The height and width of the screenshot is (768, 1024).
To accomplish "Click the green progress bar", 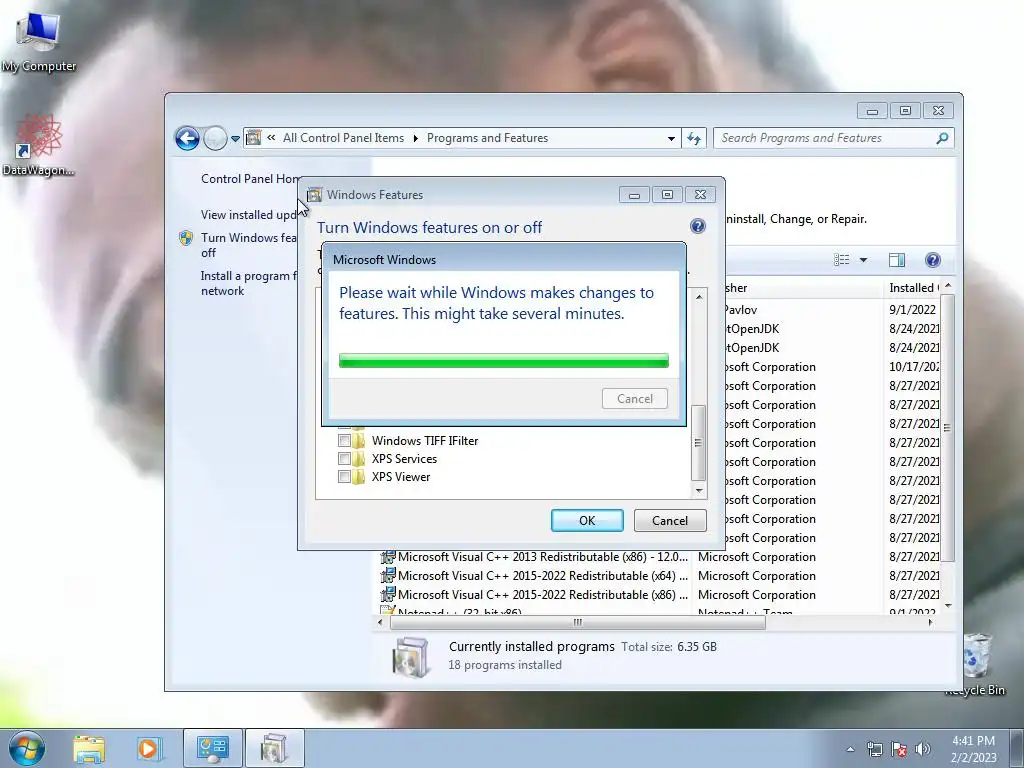I will click(x=504, y=361).
